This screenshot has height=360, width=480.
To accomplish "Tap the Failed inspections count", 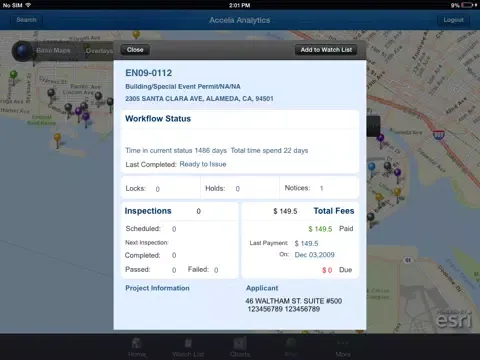I will coord(216,270).
